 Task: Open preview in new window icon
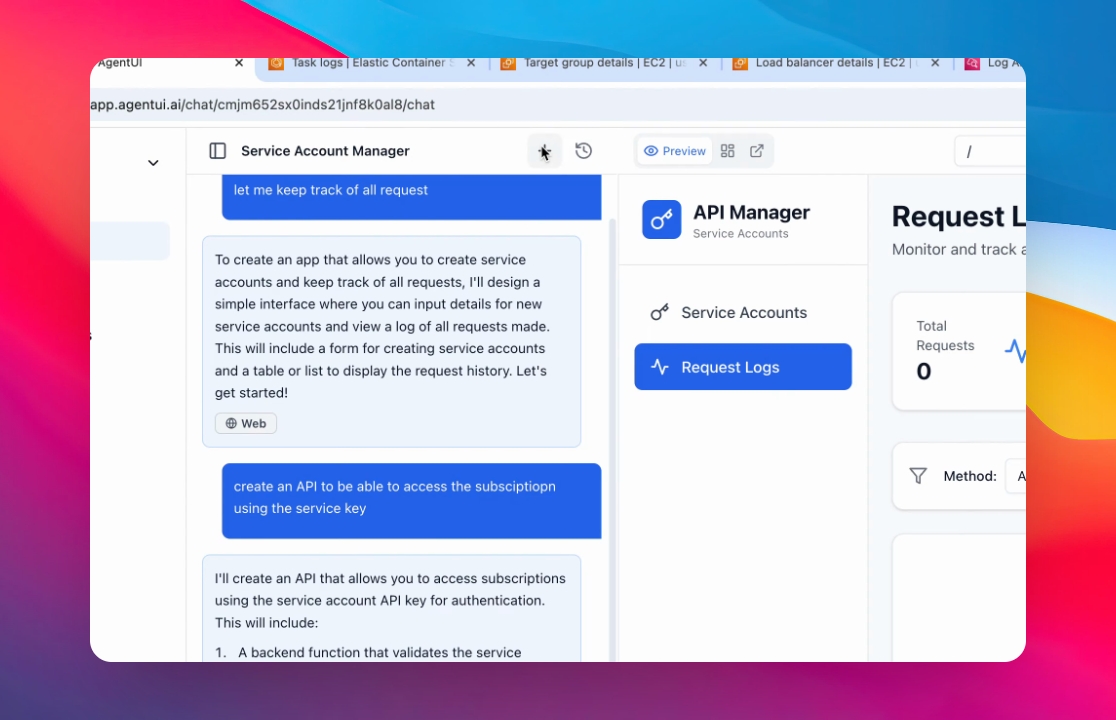[x=757, y=151]
